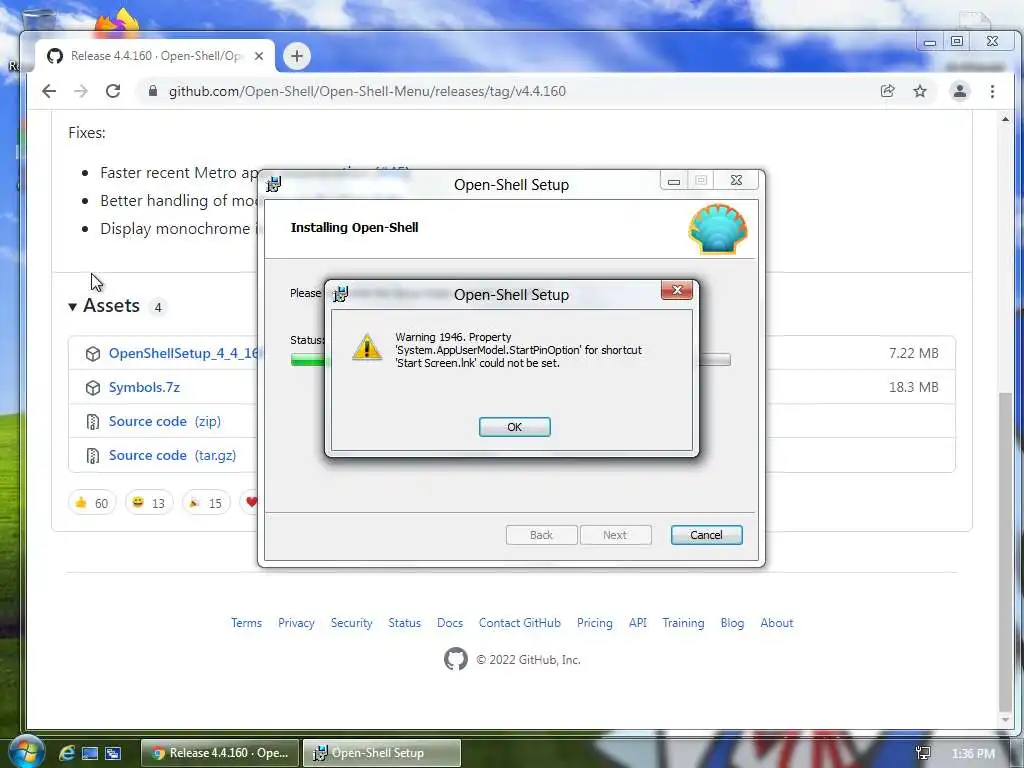The image size is (1024, 768).
Task: Click the 18.3 MB file size
Action: point(914,387)
